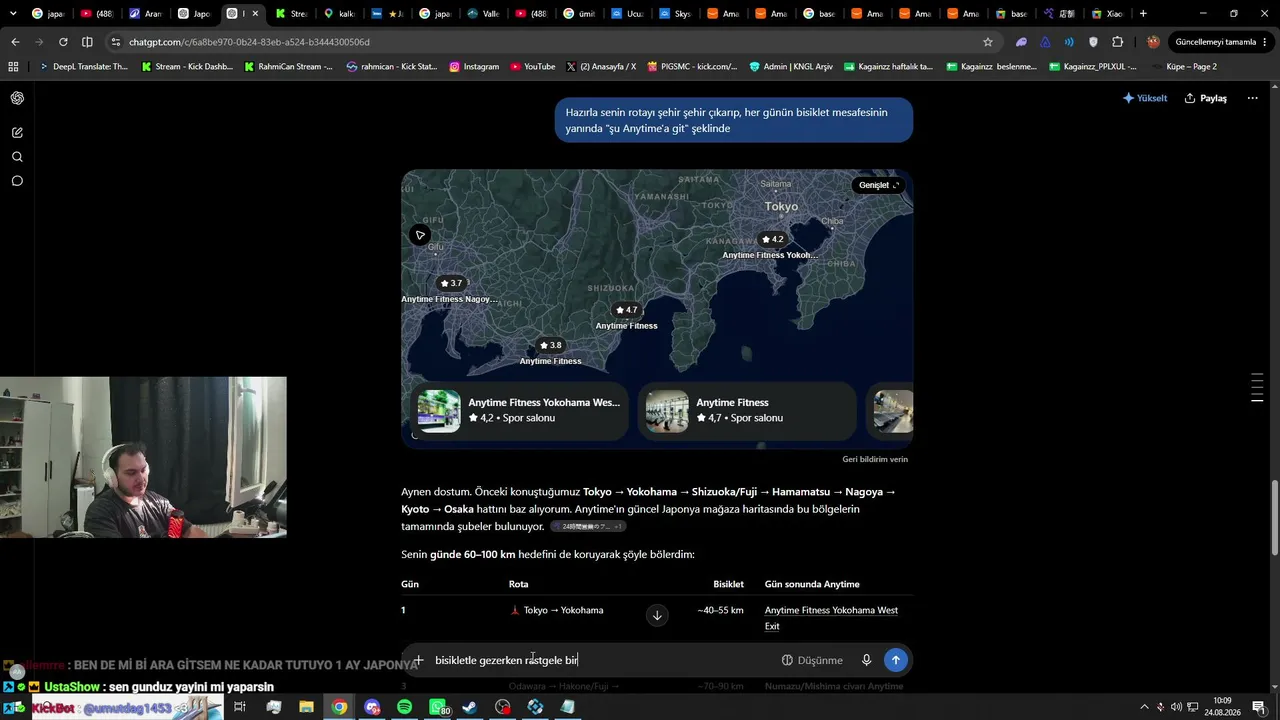Jump to bottom with down-arrow button

[x=657, y=615]
